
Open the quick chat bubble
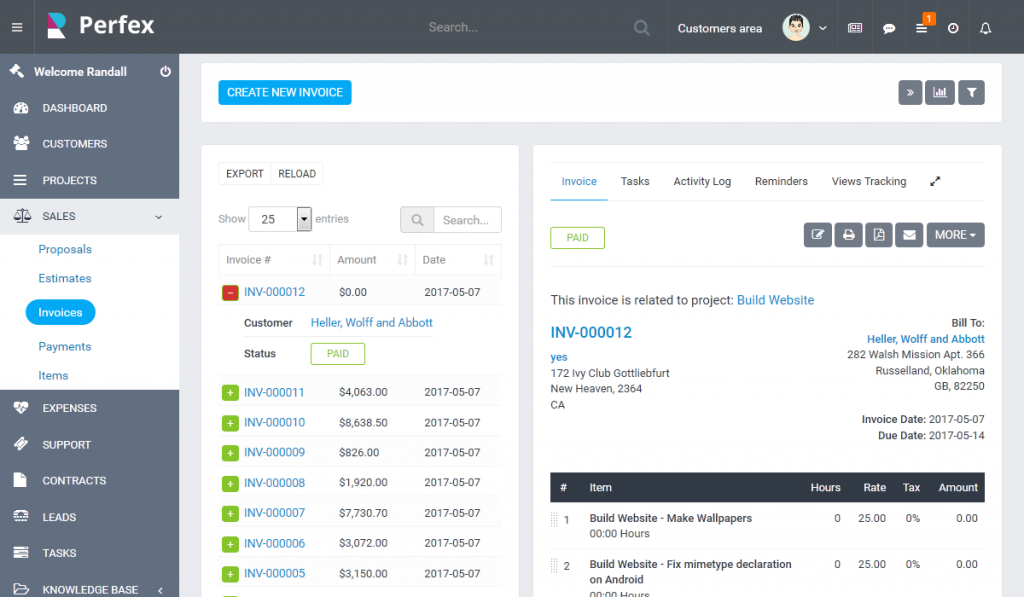point(889,27)
